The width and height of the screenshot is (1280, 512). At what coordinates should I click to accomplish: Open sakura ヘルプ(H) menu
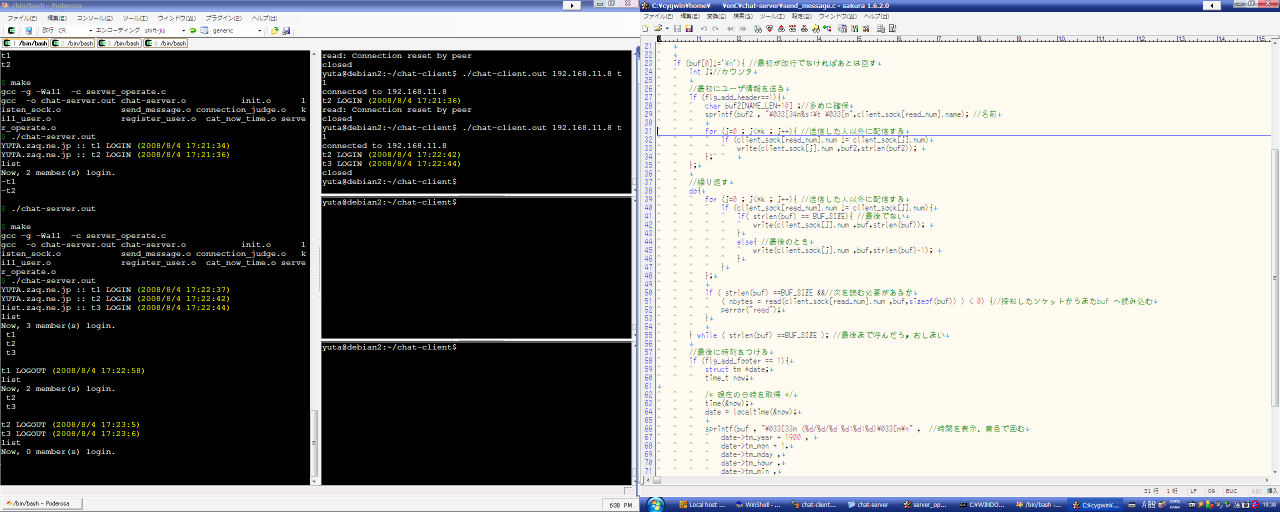click(x=876, y=16)
